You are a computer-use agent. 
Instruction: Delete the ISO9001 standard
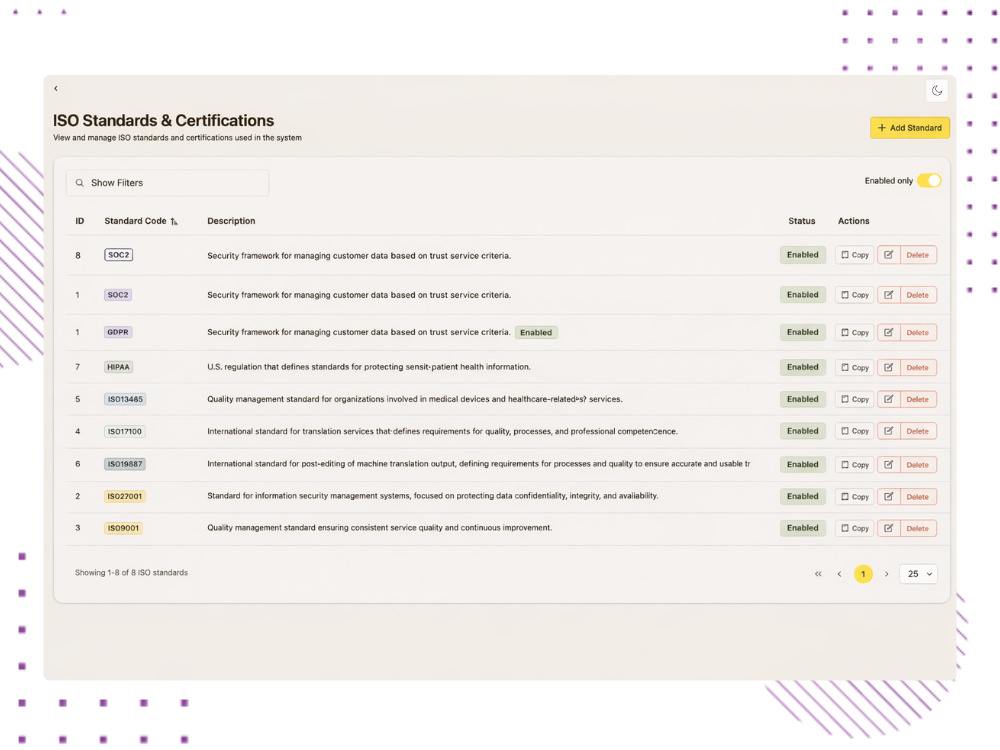(x=918, y=529)
